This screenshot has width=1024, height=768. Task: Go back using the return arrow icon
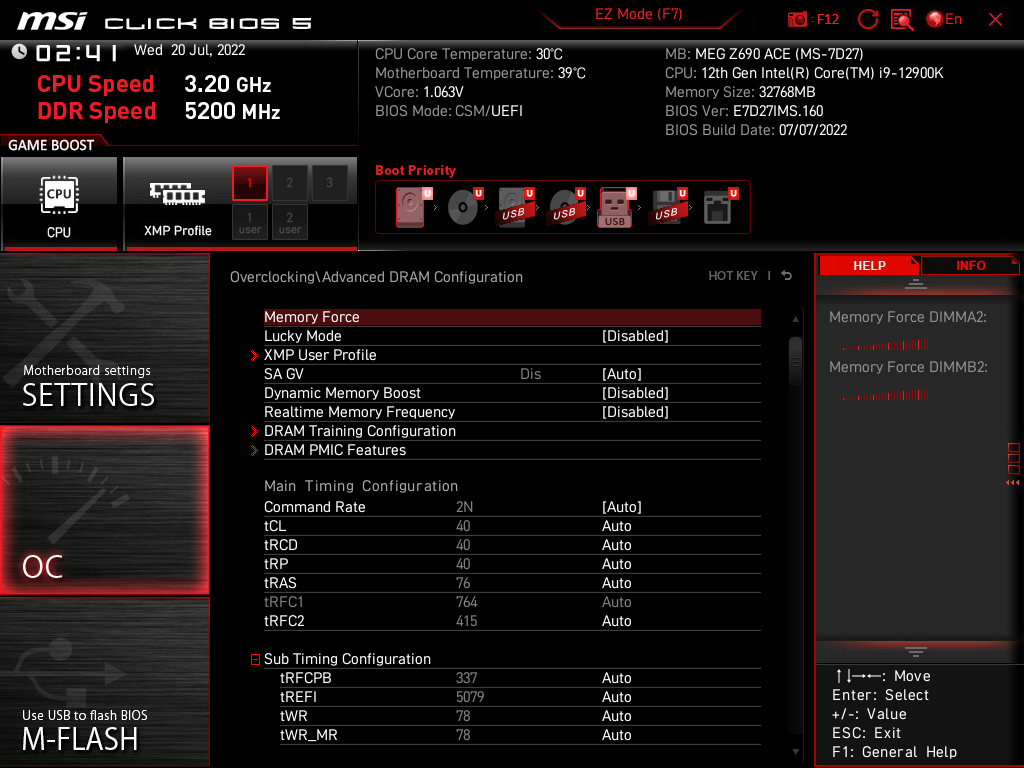click(787, 276)
